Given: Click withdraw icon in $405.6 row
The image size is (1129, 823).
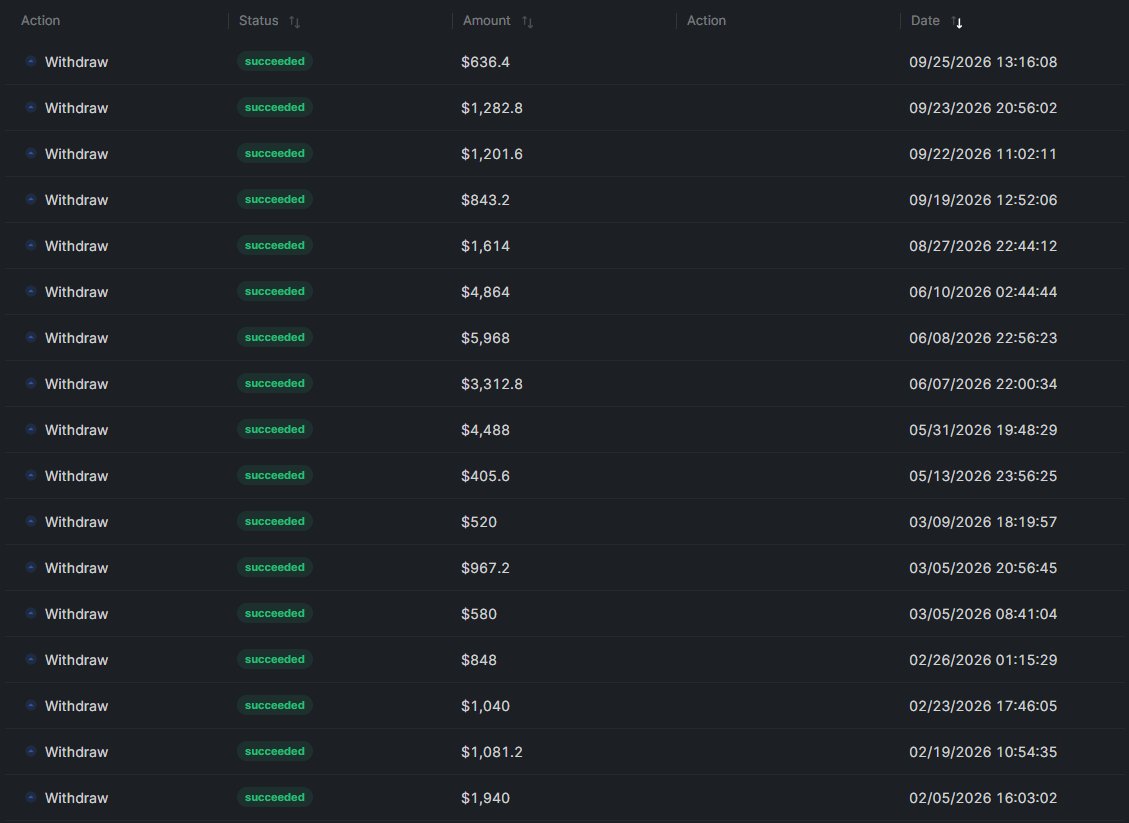Looking at the screenshot, I should [30, 476].
